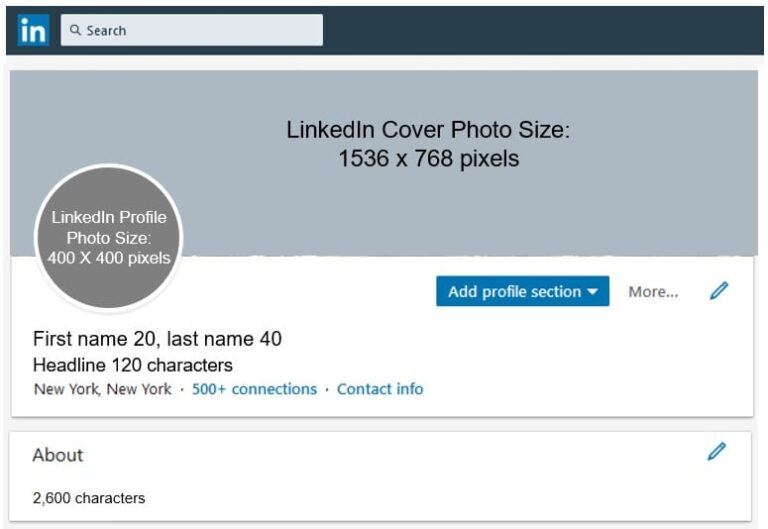Click the Add profile section button
768x529 pixels.
pyautogui.click(x=514, y=292)
